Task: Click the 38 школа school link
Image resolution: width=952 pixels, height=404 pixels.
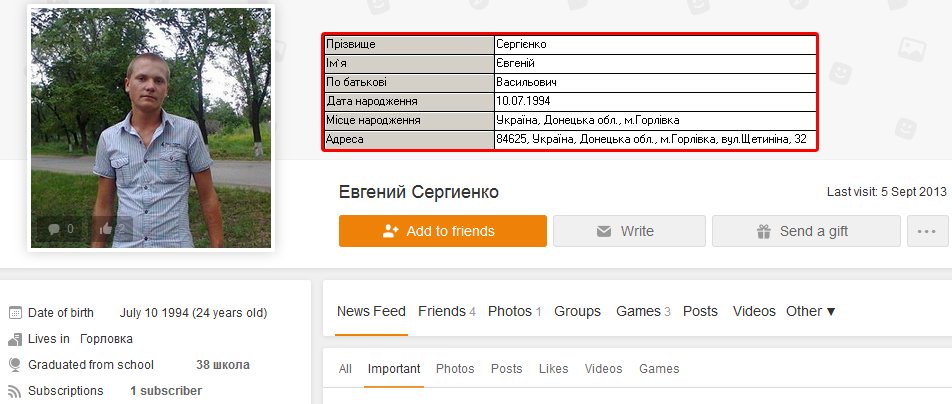Action: (222, 365)
